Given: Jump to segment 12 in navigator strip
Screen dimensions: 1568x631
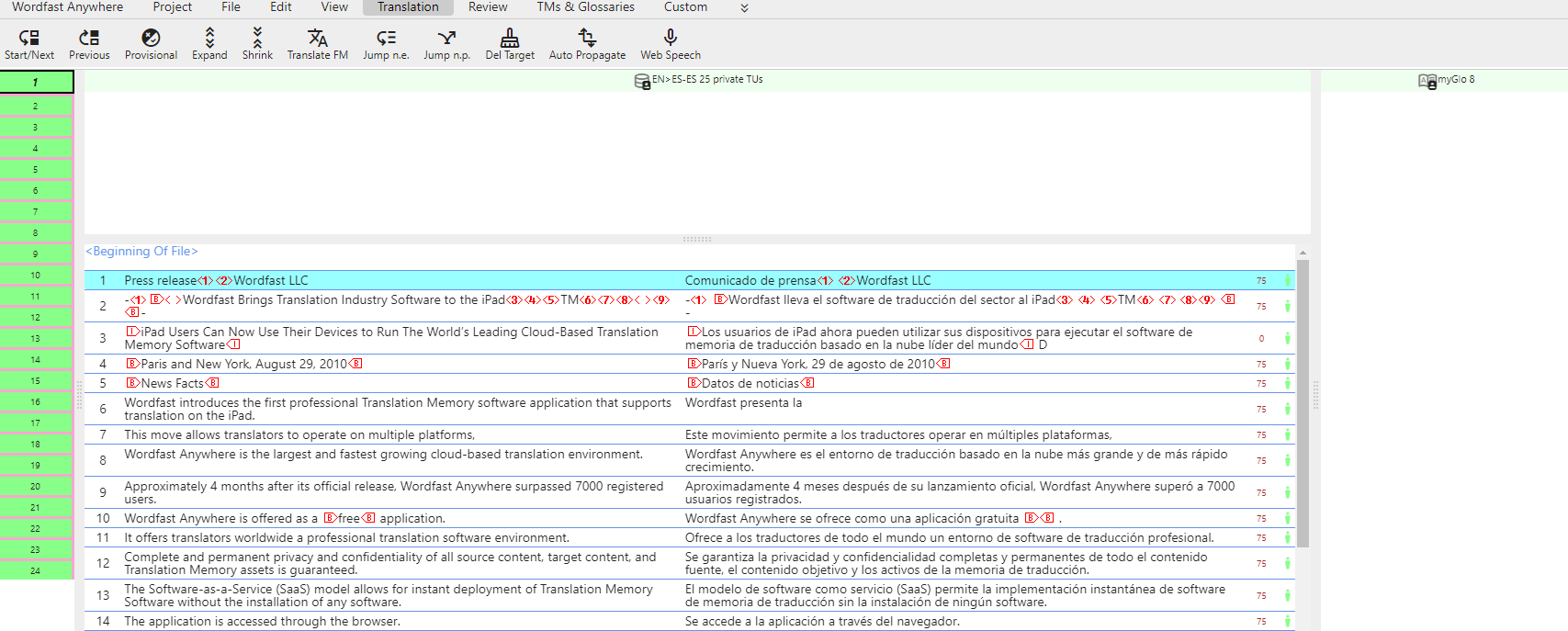Looking at the screenshot, I should (36, 317).
